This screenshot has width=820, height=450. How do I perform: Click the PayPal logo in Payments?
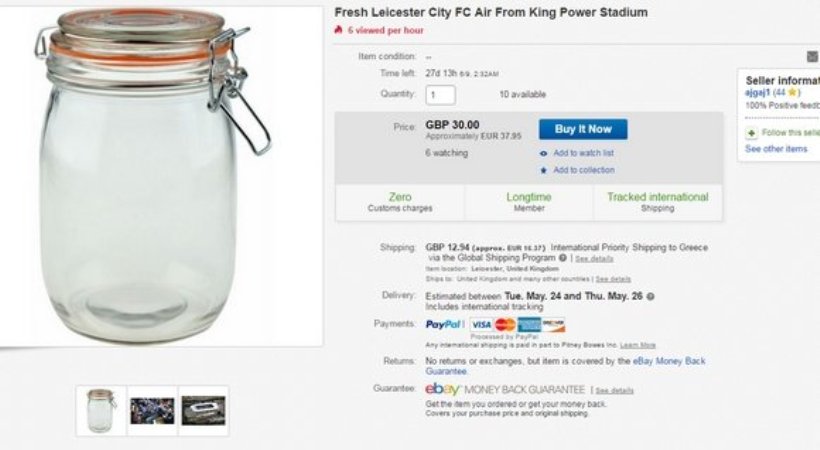(x=444, y=325)
